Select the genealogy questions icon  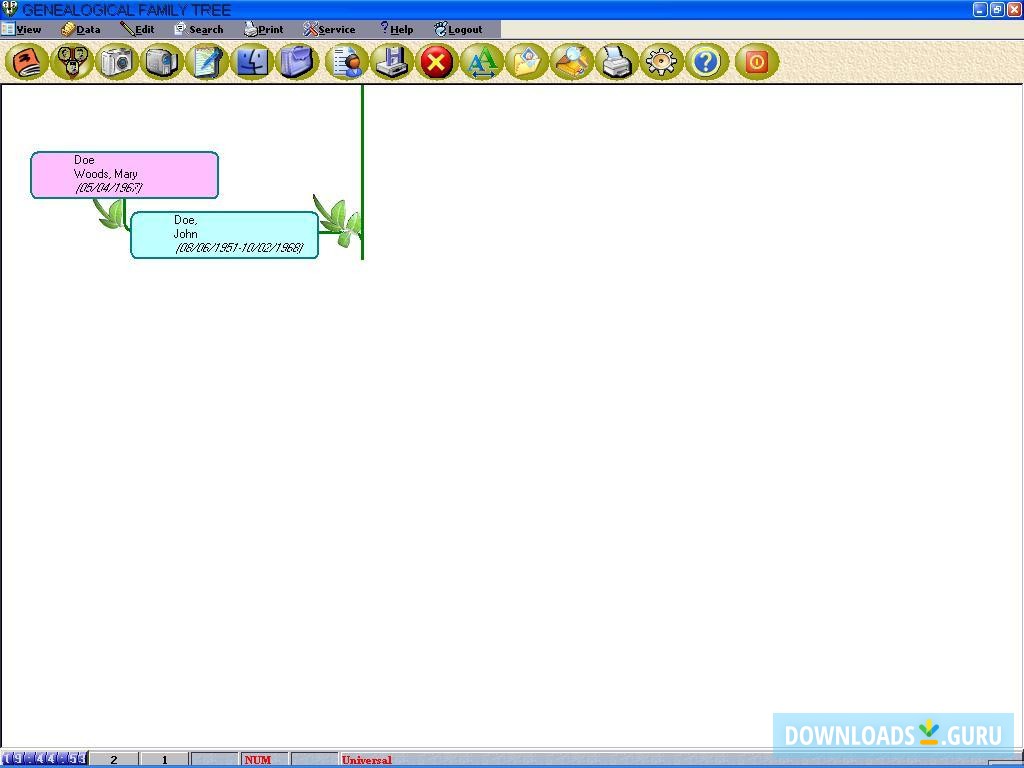point(71,62)
